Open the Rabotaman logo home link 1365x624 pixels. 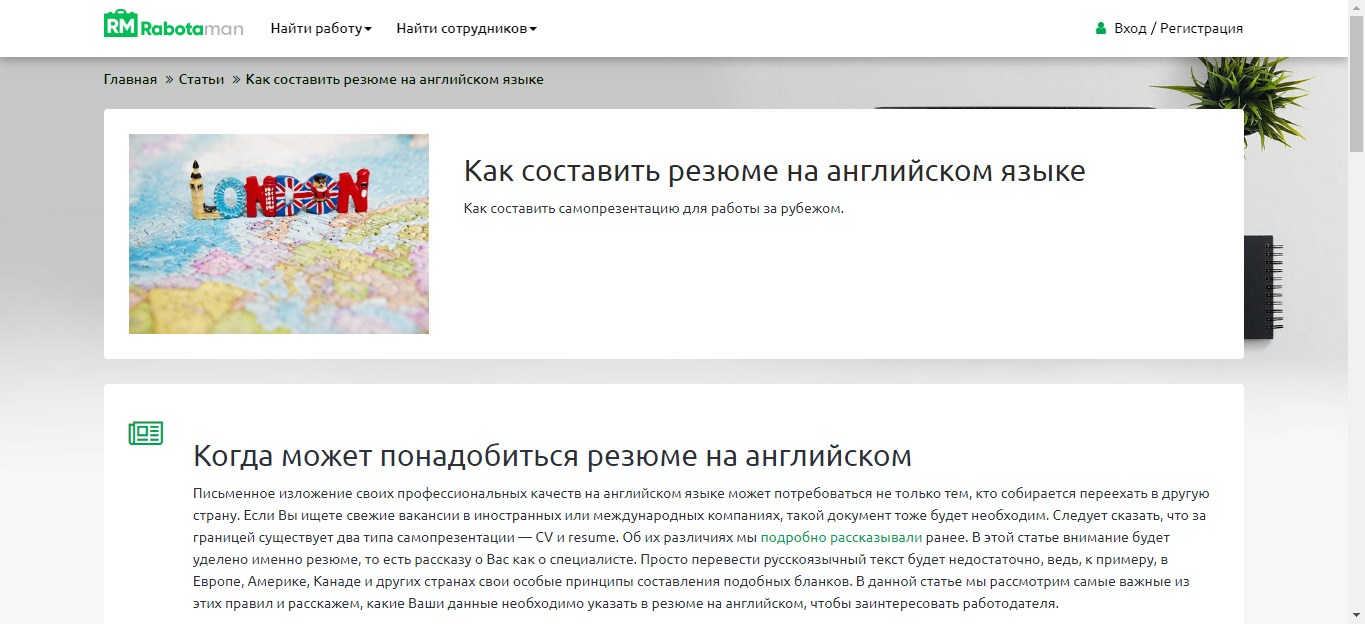click(174, 25)
